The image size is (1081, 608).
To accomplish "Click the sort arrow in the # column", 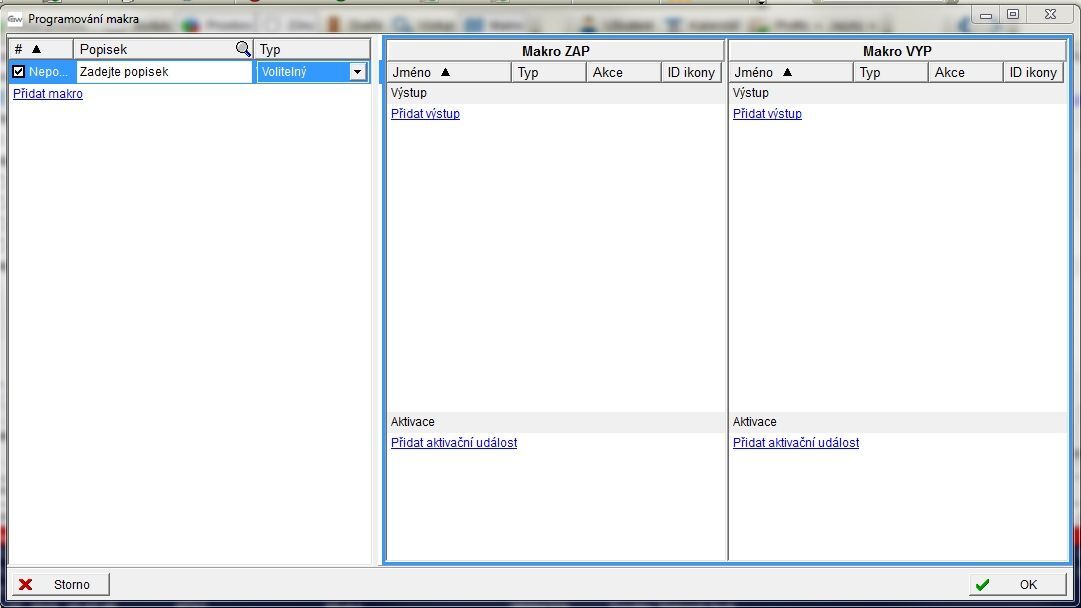I will tap(36, 49).
